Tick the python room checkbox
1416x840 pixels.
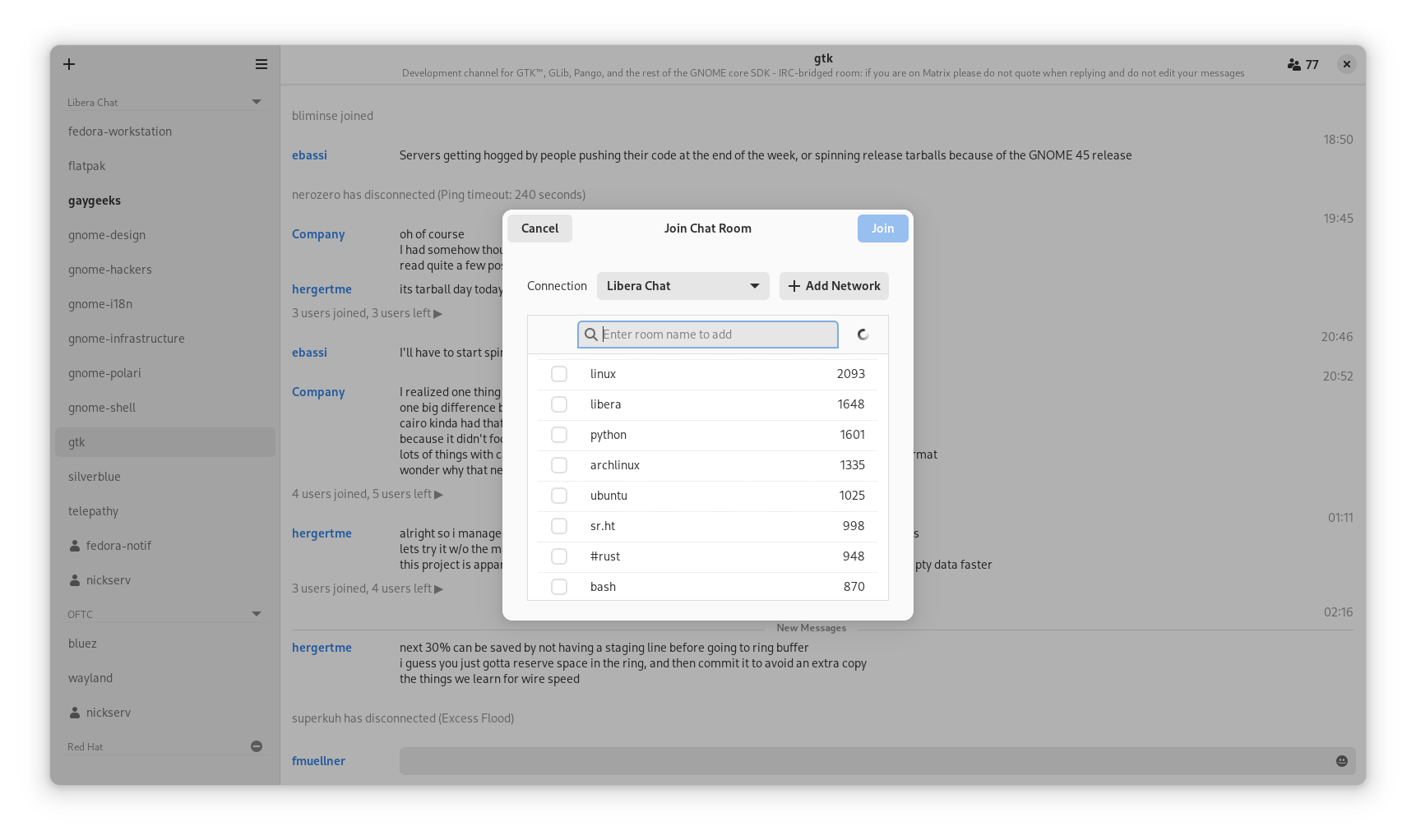559,435
